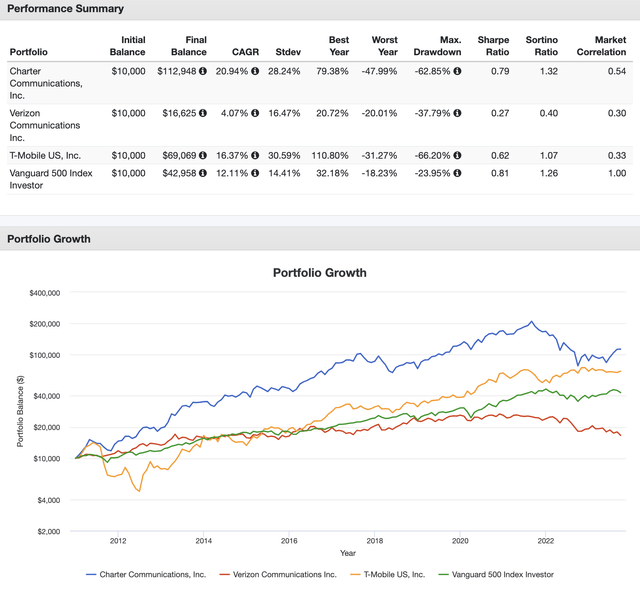Click the $400,000 y-axis label
640x589 pixels.
point(45,293)
